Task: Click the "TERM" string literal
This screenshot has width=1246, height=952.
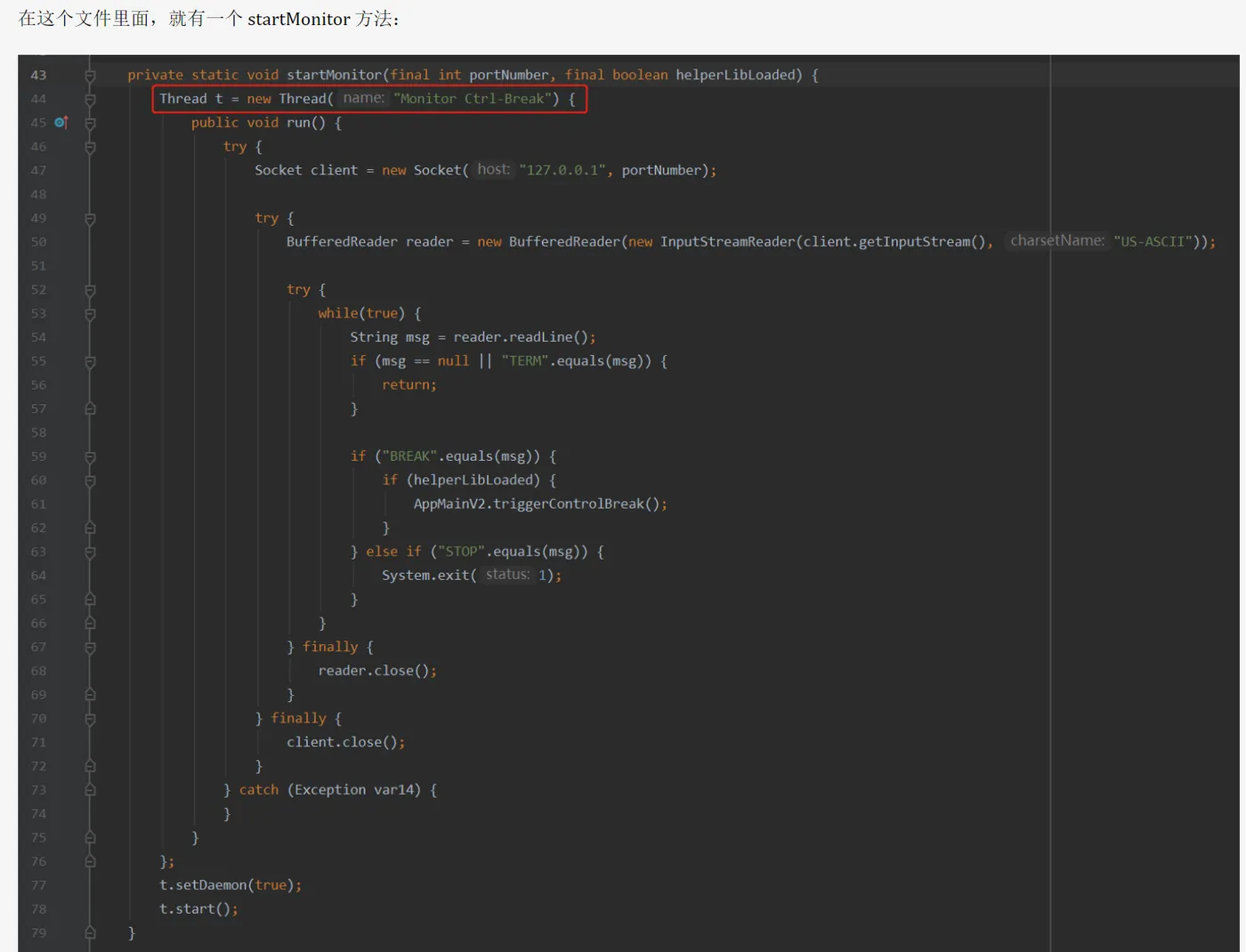Action: [x=524, y=360]
